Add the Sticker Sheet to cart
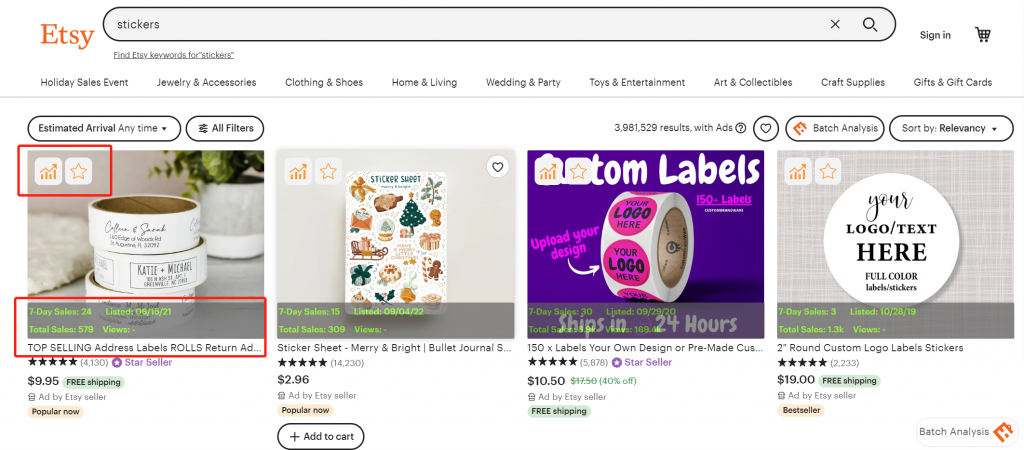This screenshot has height=450, width=1024. pos(320,437)
